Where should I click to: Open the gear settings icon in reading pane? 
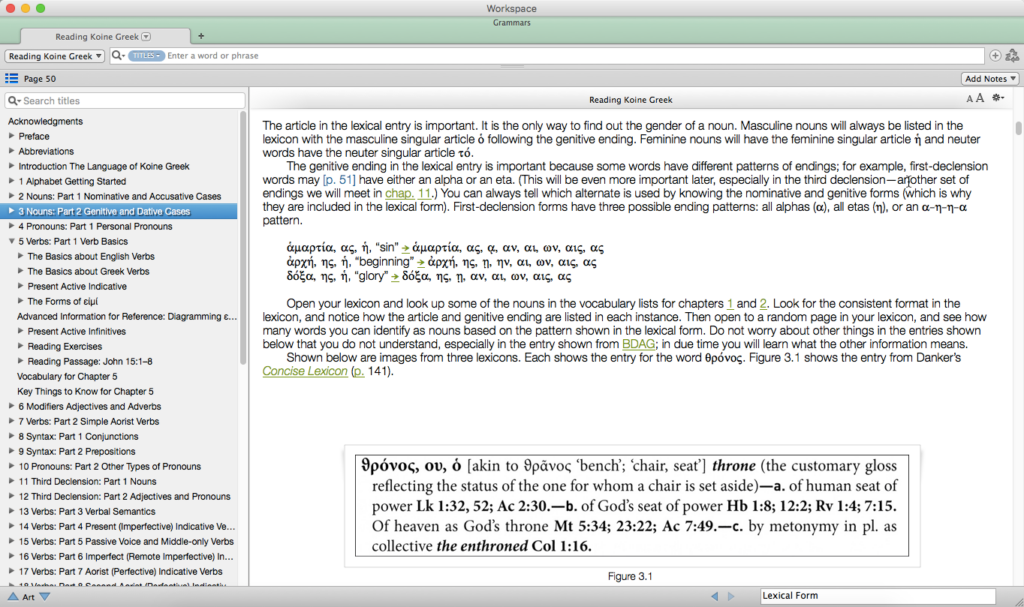(997, 97)
